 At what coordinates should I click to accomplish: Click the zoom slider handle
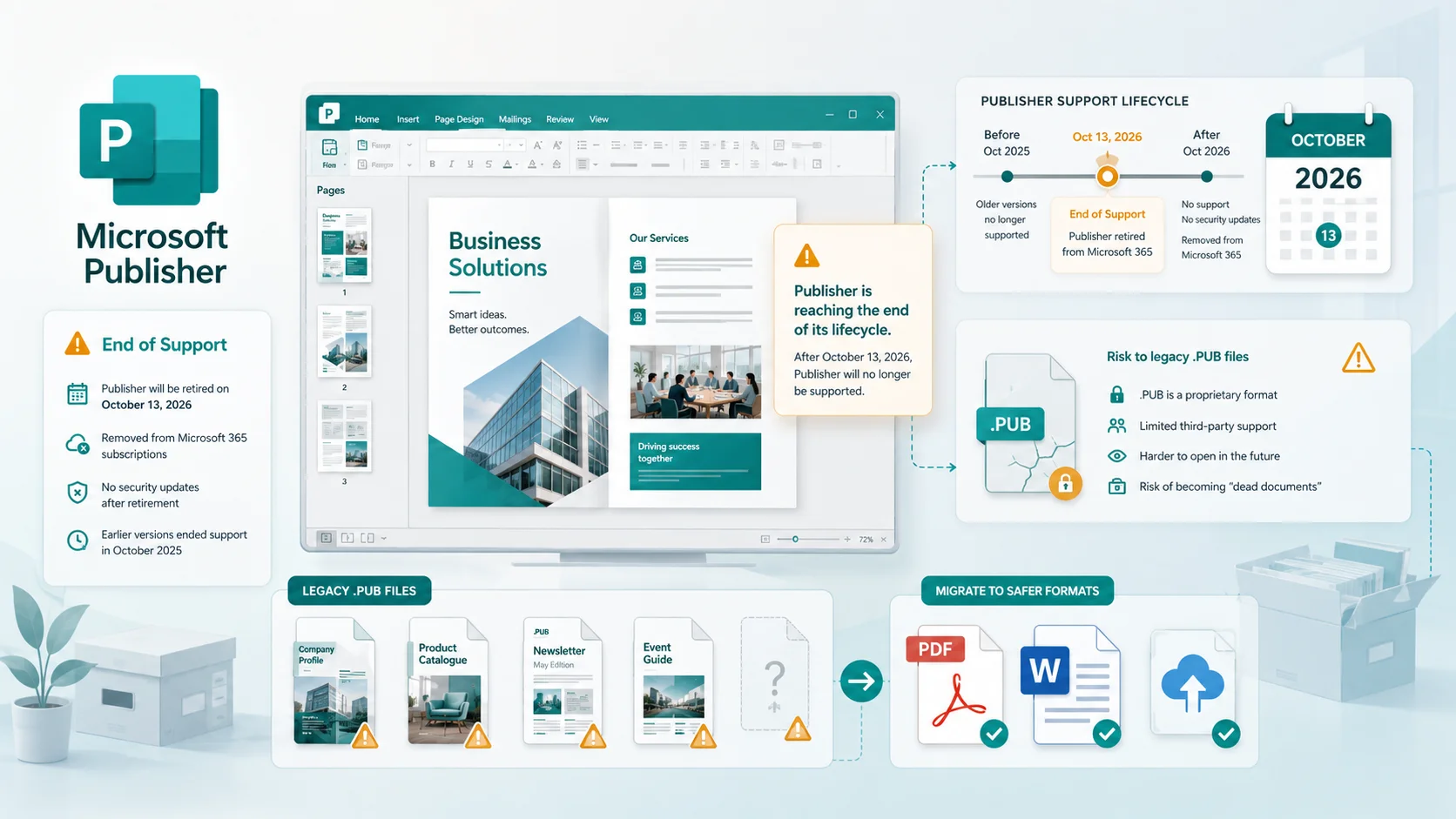click(795, 540)
